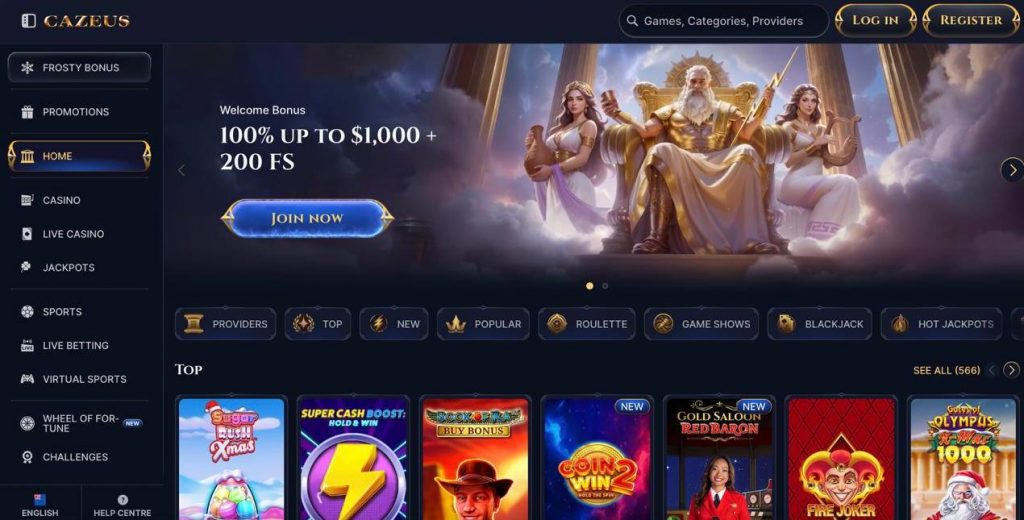This screenshot has height=520, width=1024.
Task: Click the Sports ball icon in sidebar
Action: [x=27, y=312]
